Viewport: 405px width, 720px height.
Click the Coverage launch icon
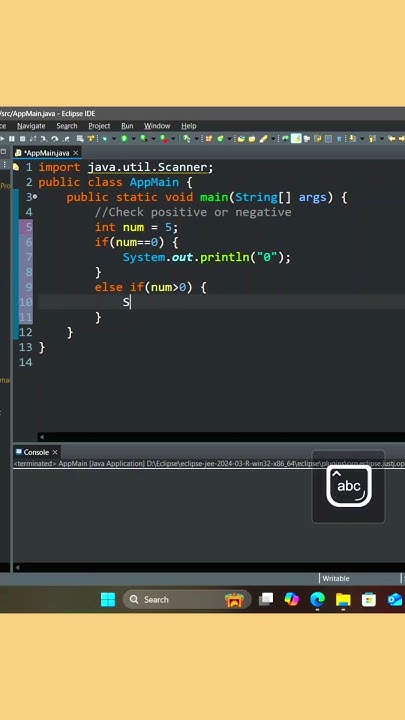click(x=144, y=138)
